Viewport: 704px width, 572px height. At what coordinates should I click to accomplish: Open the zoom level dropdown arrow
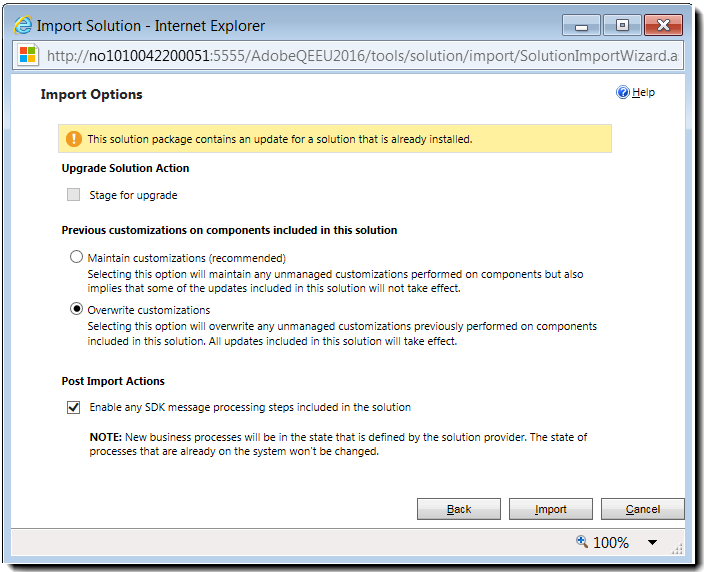tap(652, 542)
